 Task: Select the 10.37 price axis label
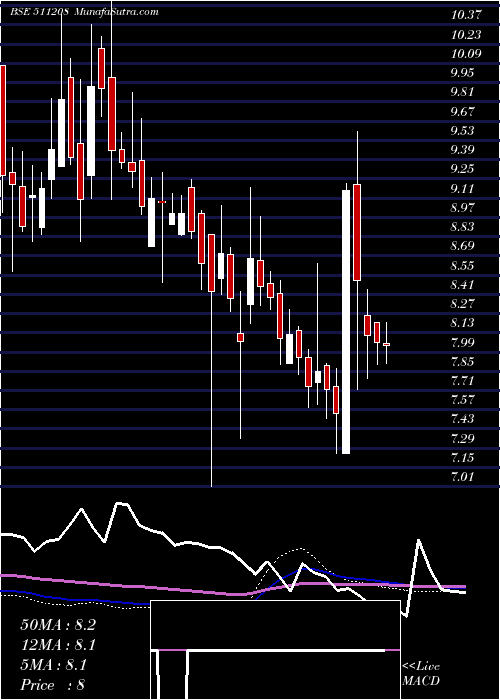(467, 15)
